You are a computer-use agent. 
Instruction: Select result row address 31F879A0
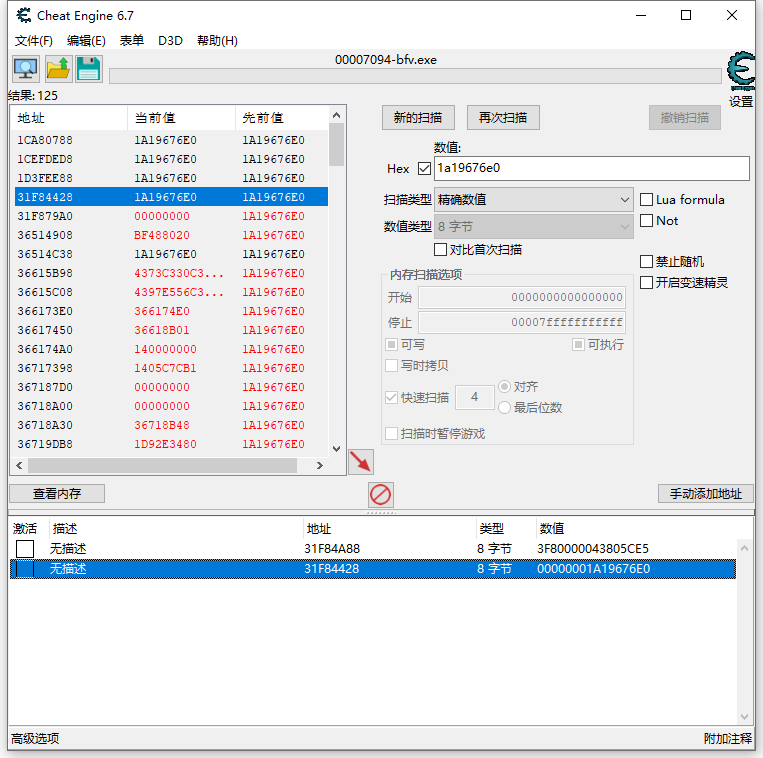pos(171,216)
